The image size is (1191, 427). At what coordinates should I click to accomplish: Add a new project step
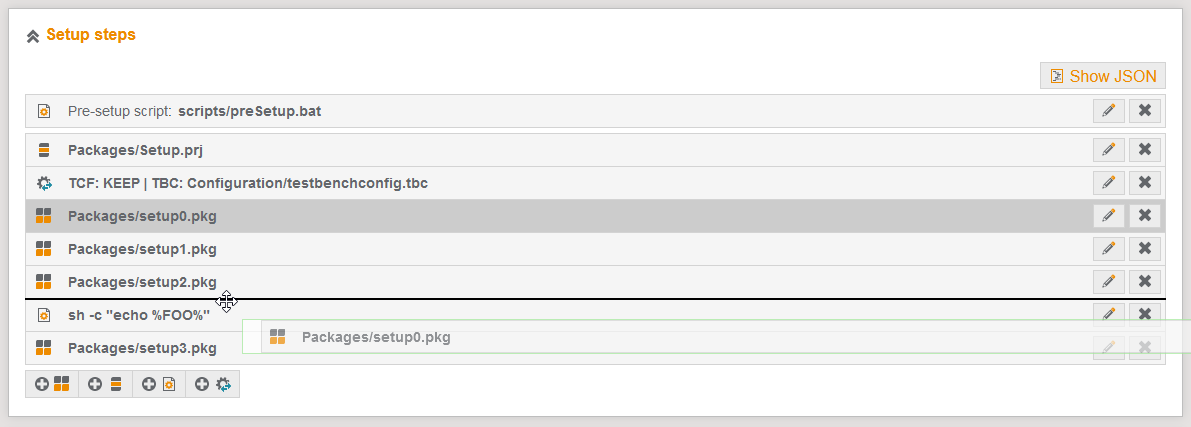point(105,384)
